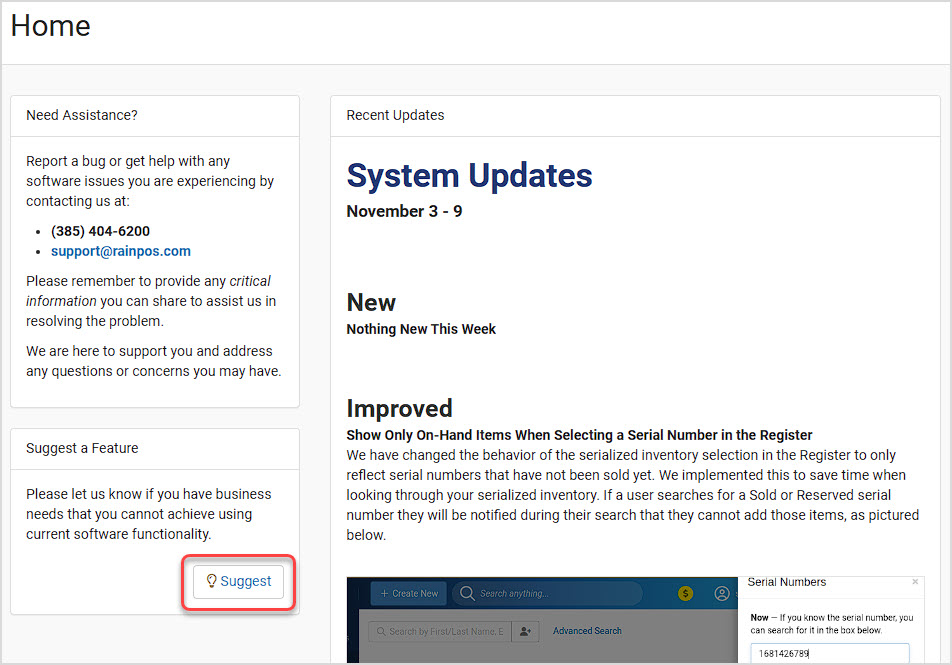
Task: Click the November 3 - 9 date
Action: (404, 211)
